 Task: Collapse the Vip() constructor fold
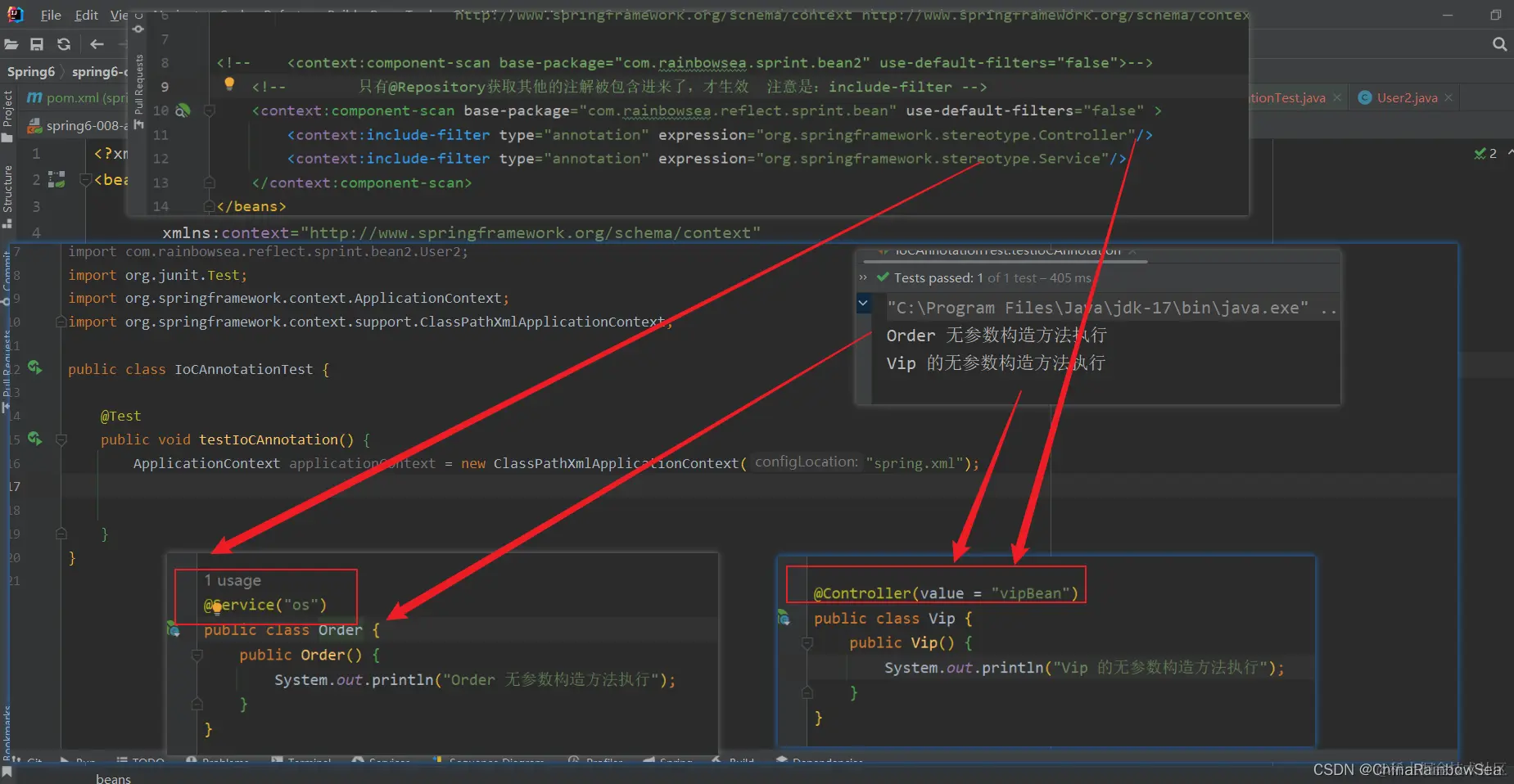click(807, 643)
